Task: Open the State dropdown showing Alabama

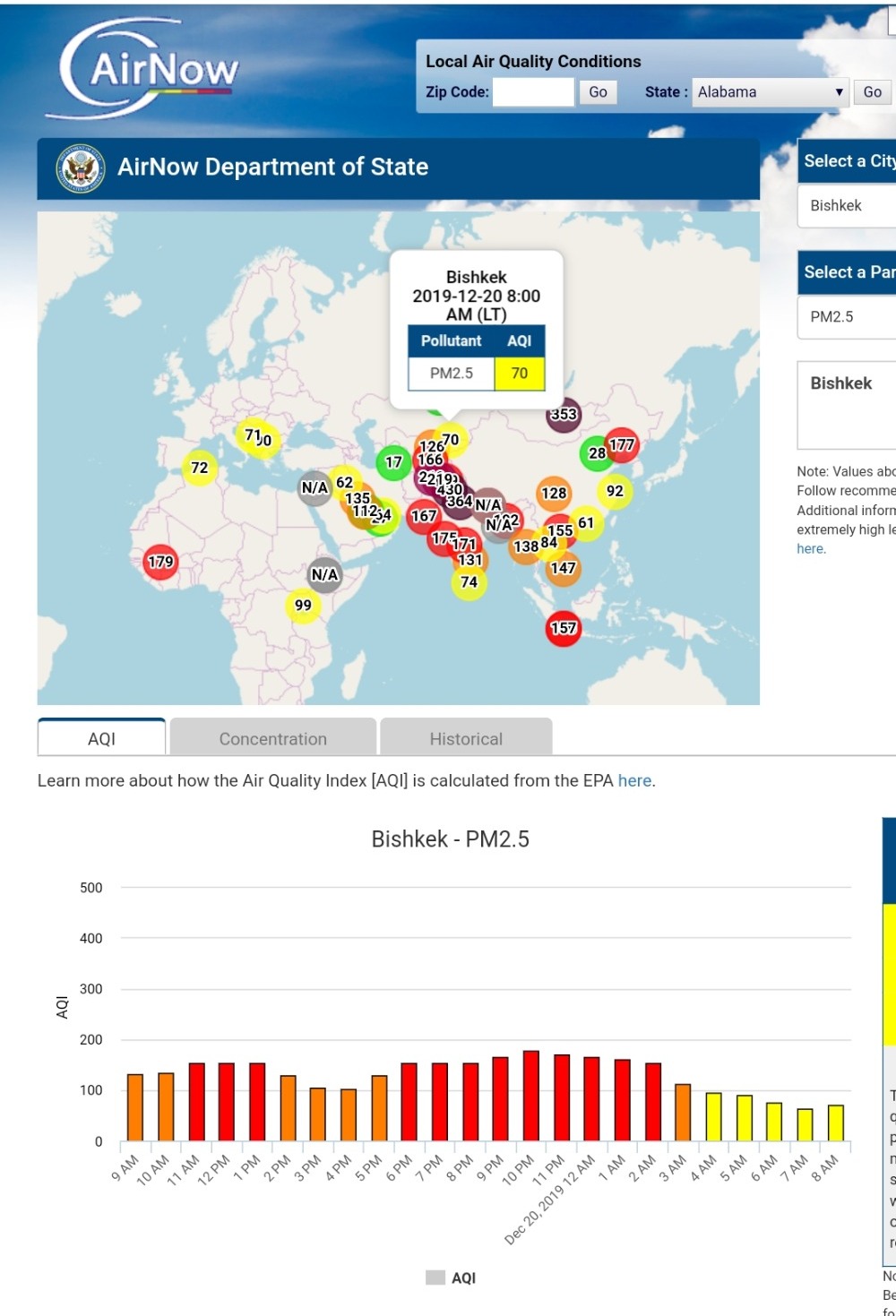Action: 770,92
